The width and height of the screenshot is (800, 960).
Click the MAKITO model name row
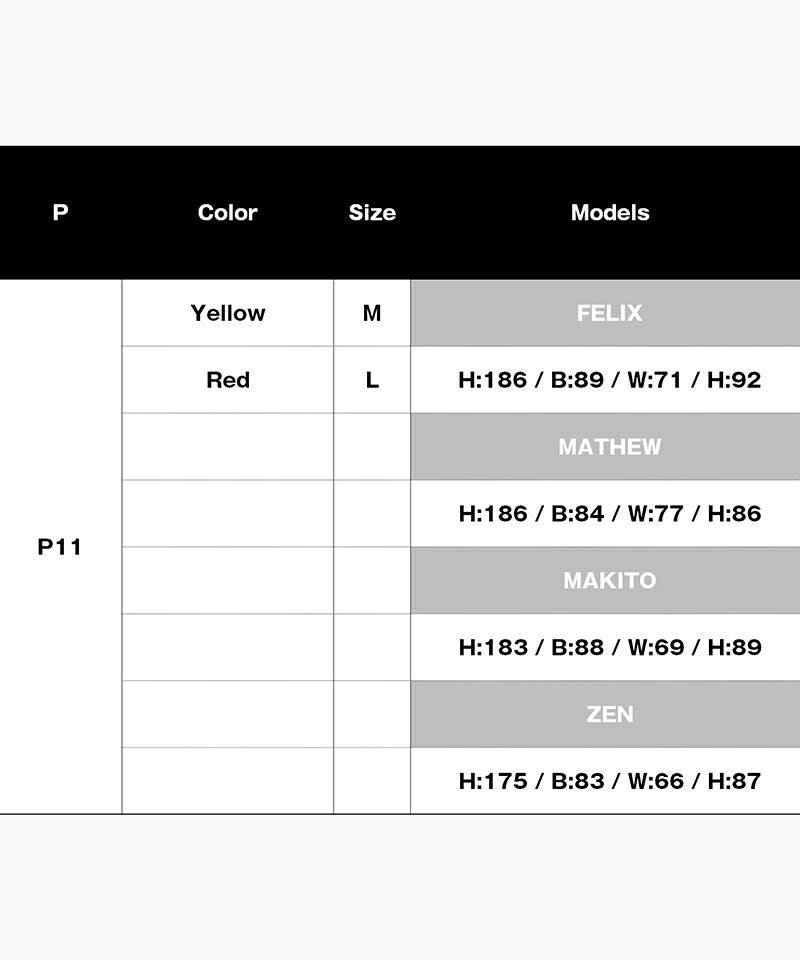pyautogui.click(x=609, y=580)
